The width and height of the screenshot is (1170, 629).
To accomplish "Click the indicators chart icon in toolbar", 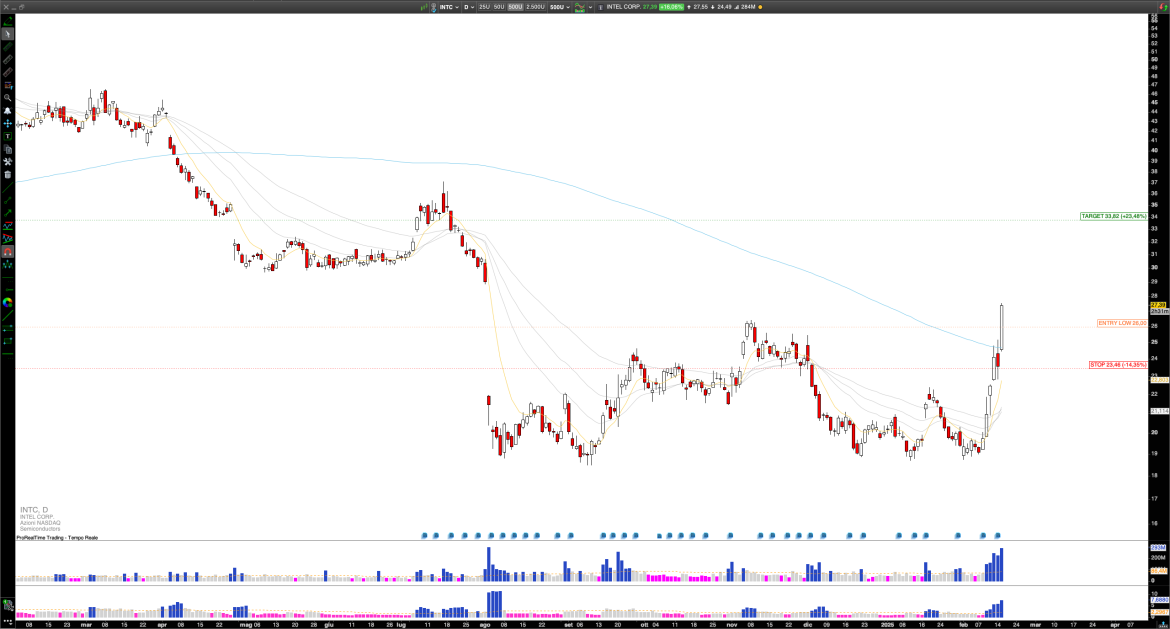I will point(578,7).
